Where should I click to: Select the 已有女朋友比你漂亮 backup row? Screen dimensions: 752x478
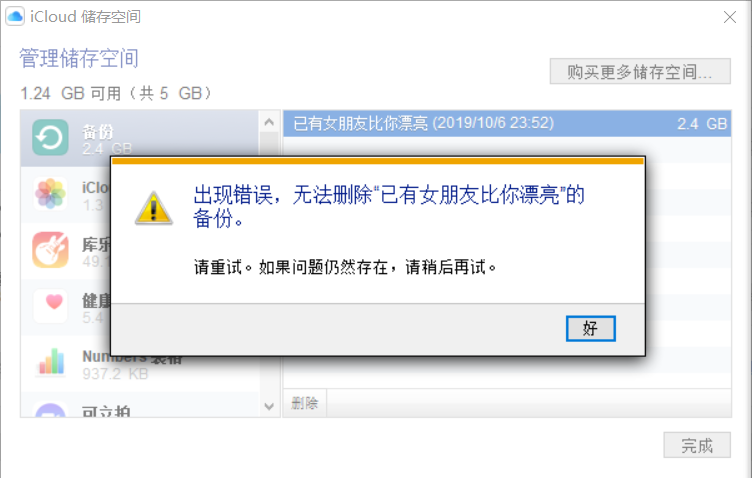point(507,124)
